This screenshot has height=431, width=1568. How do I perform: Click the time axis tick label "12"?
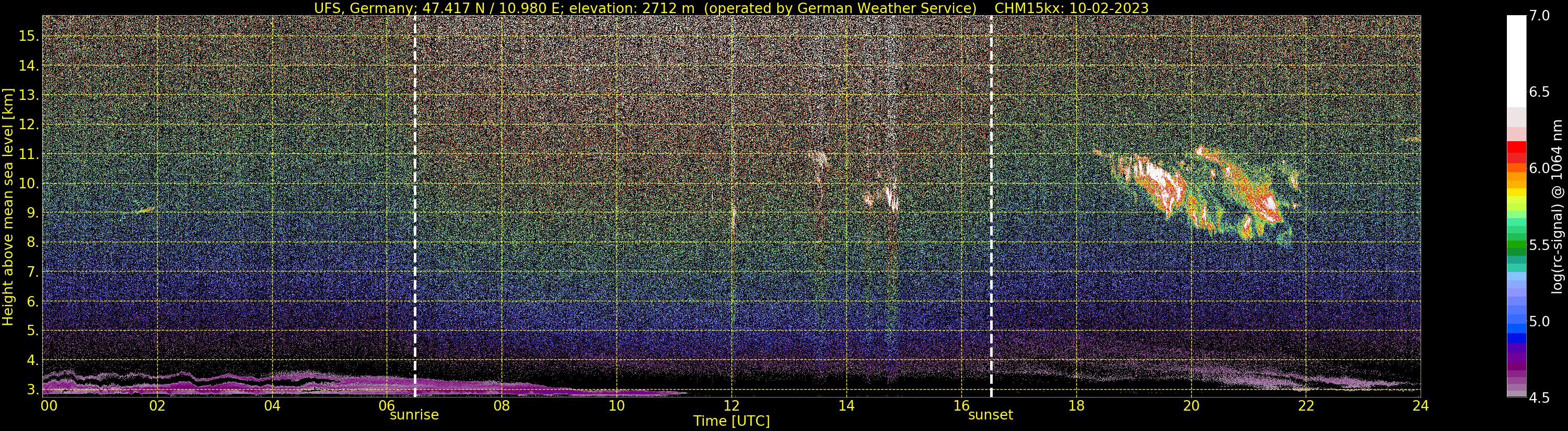pyautogui.click(x=731, y=405)
